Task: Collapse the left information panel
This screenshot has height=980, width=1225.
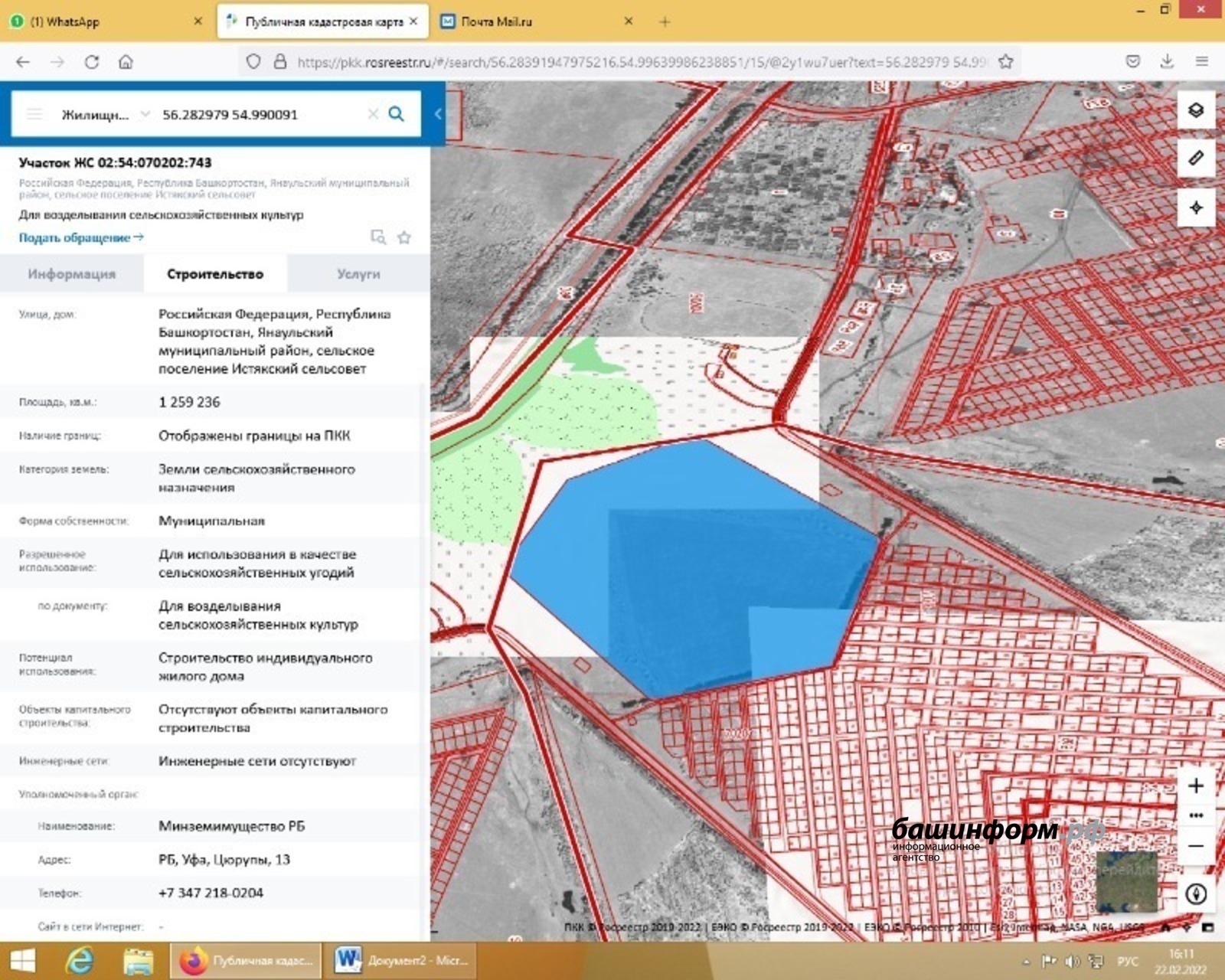Action: (x=438, y=114)
